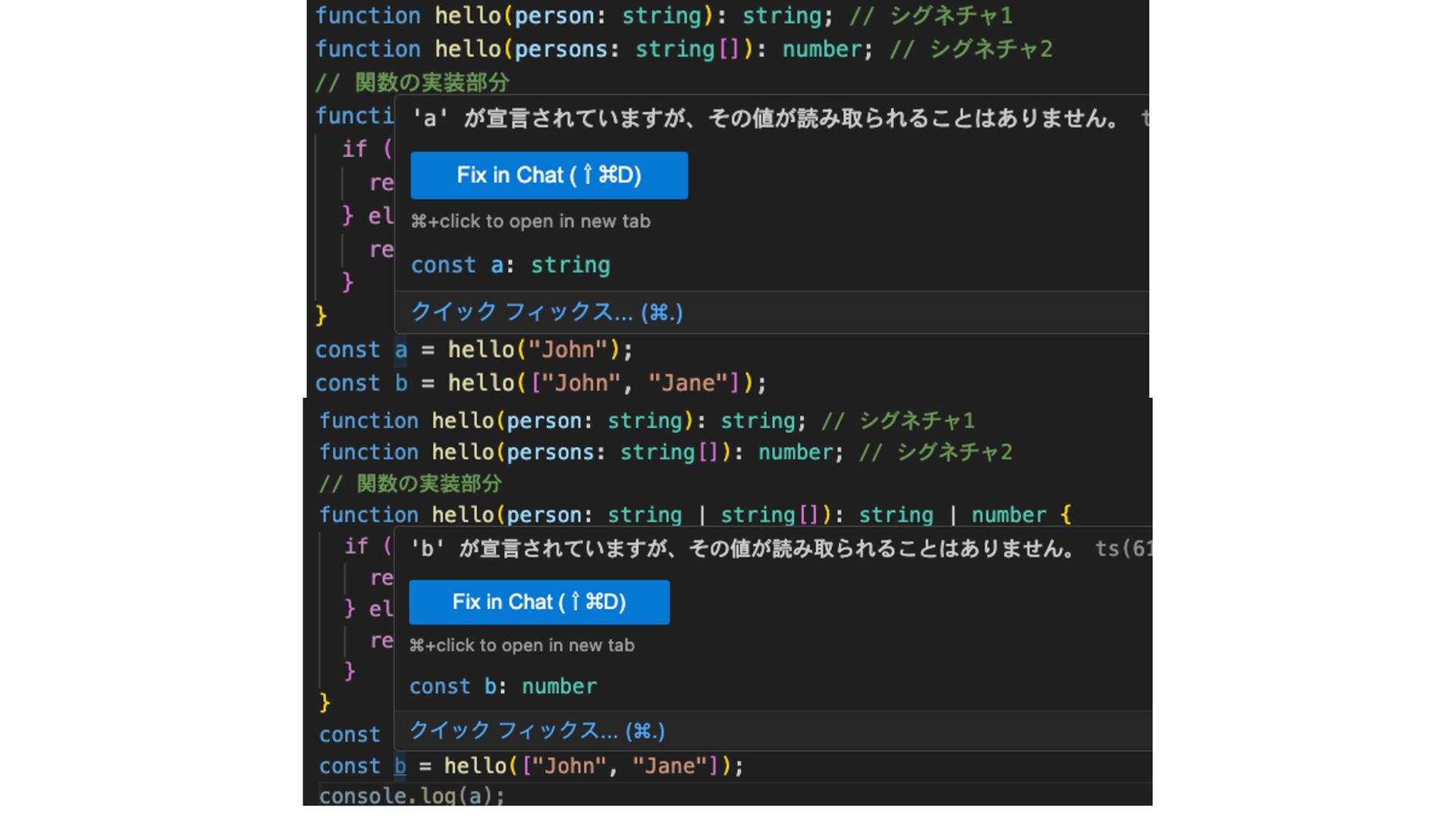1456x819 pixels.
Task: Click Fix in Chat button for variable 'b'
Action: [539, 602]
